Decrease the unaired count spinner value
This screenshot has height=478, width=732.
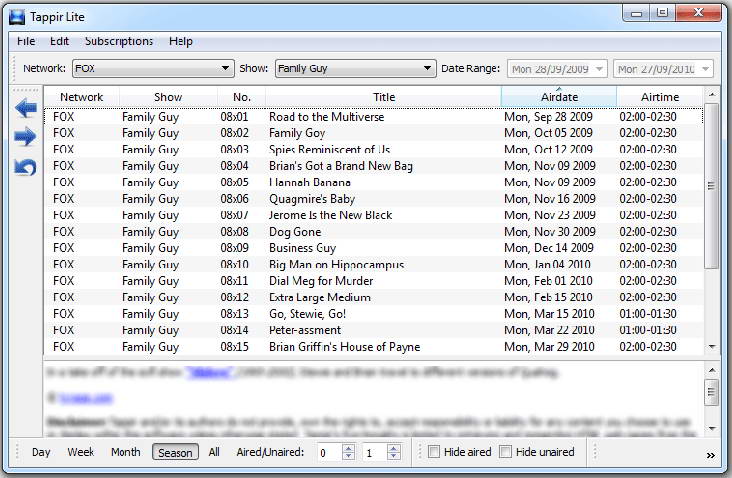click(x=394, y=456)
